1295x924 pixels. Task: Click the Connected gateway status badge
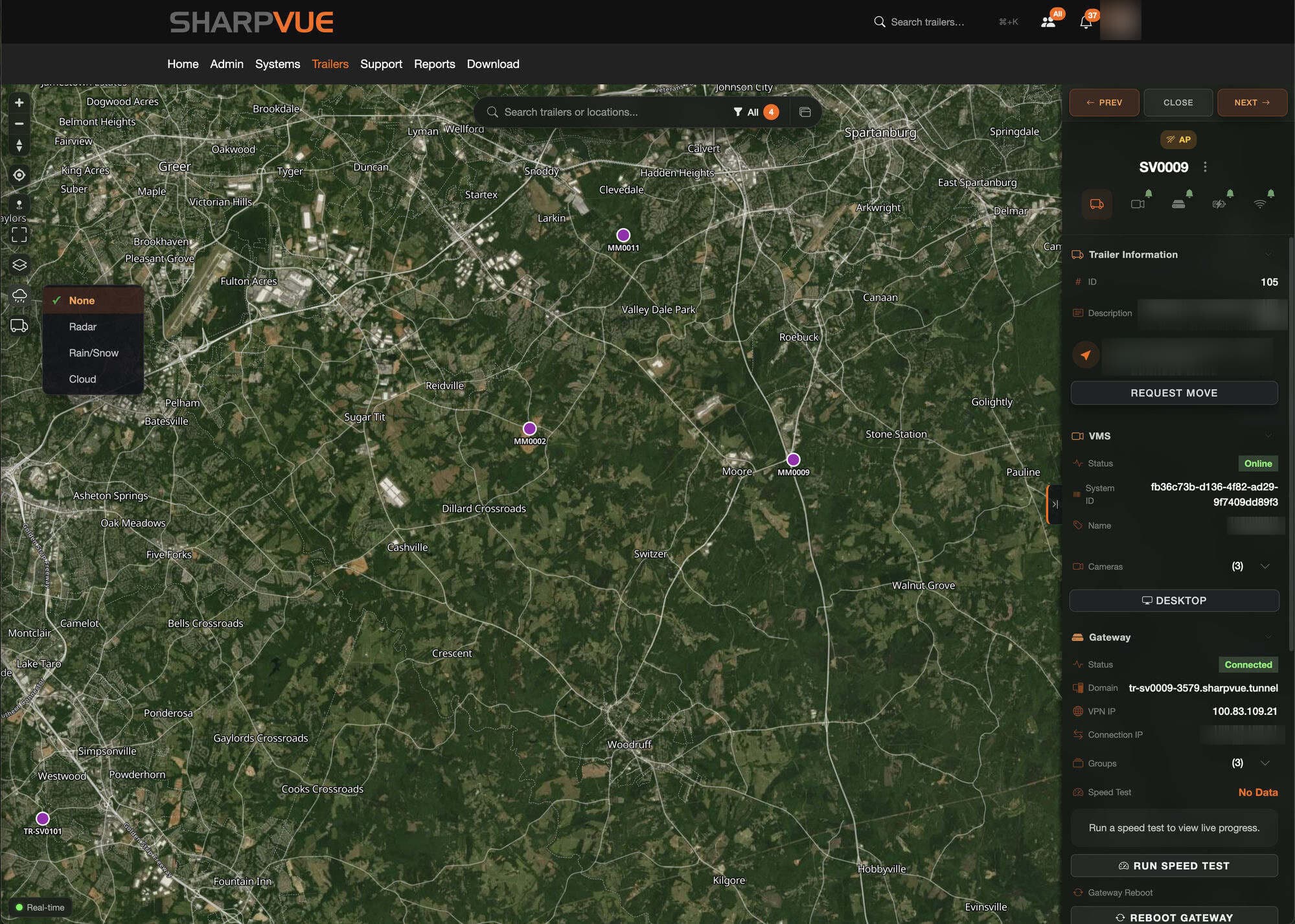pos(1248,664)
